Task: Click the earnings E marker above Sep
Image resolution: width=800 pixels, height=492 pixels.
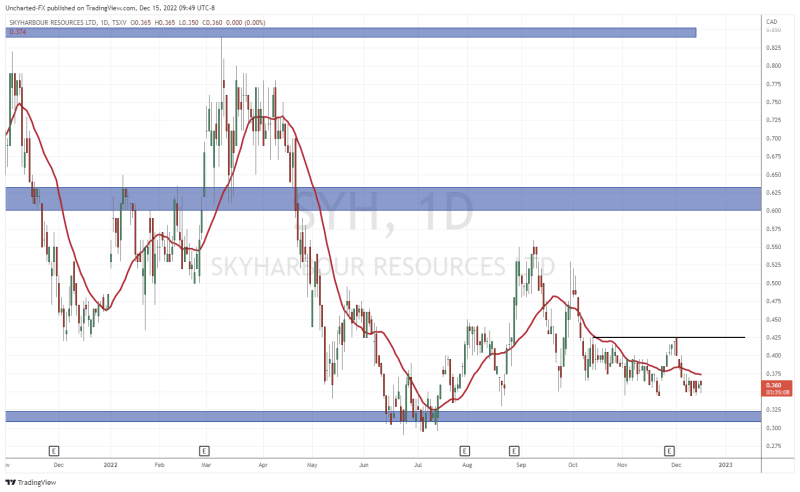Action: coord(514,451)
